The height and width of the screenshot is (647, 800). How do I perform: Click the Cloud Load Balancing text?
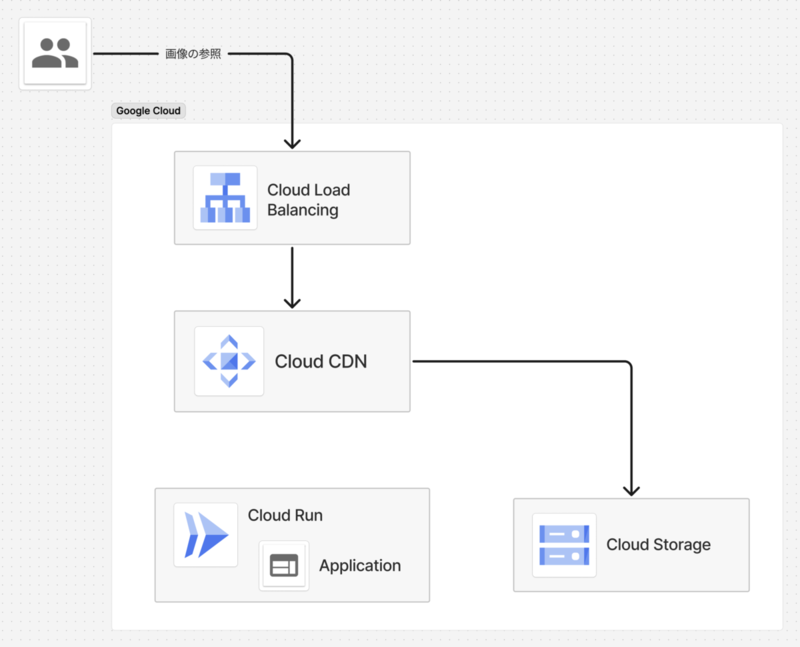pyautogui.click(x=309, y=200)
